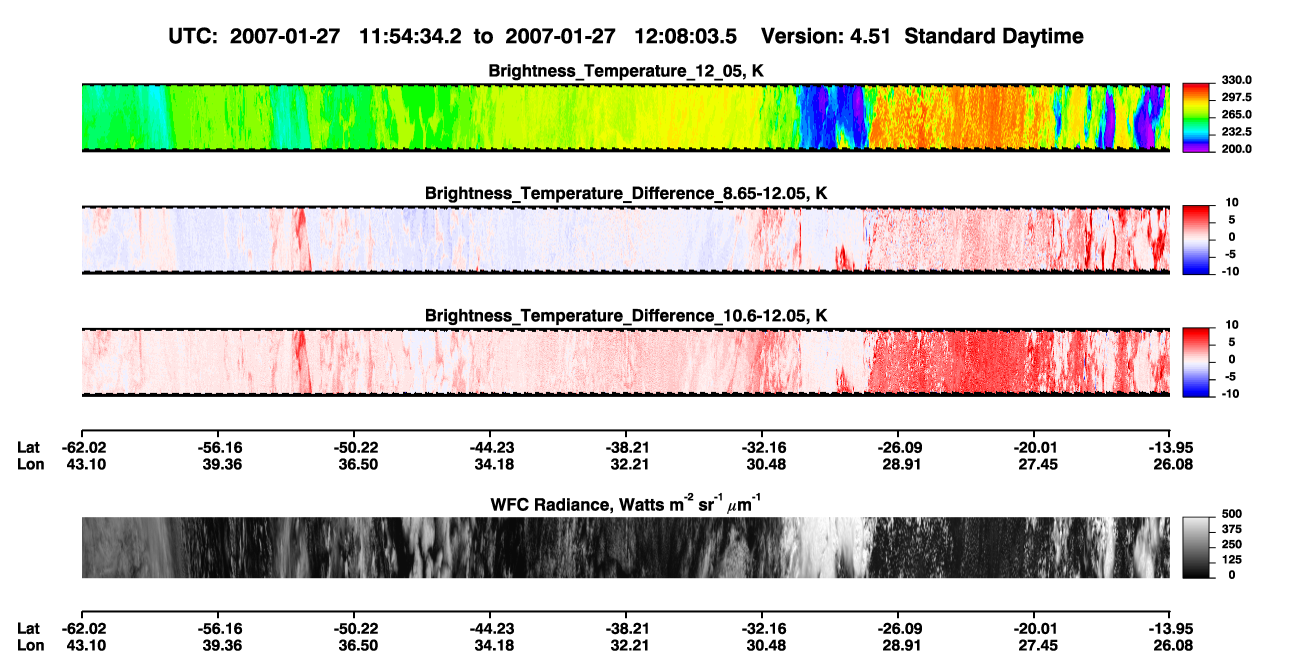1300x667 pixels.
Task: Click 'Version: 4.51' in the header
Action: 827,36
